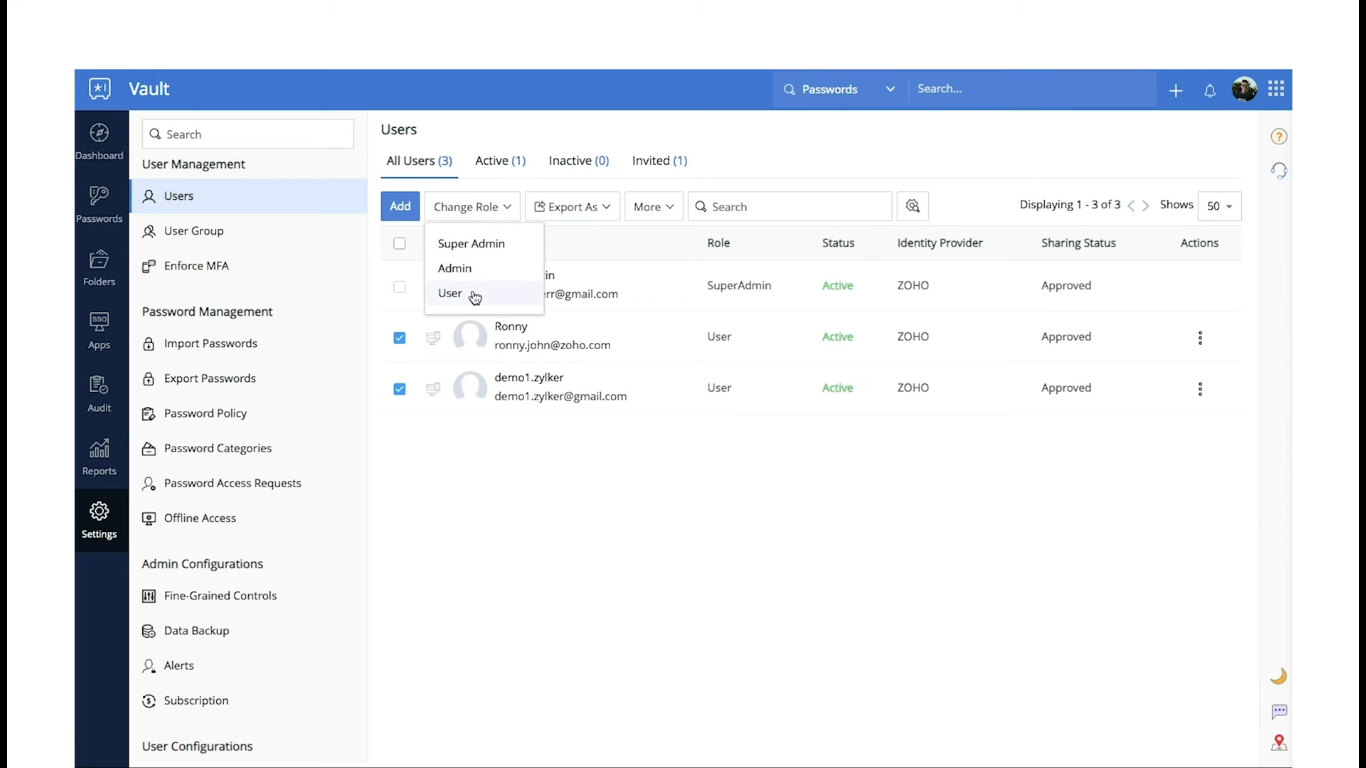Viewport: 1366px width, 768px height.
Task: Open the Export As dropdown
Action: click(x=572, y=206)
